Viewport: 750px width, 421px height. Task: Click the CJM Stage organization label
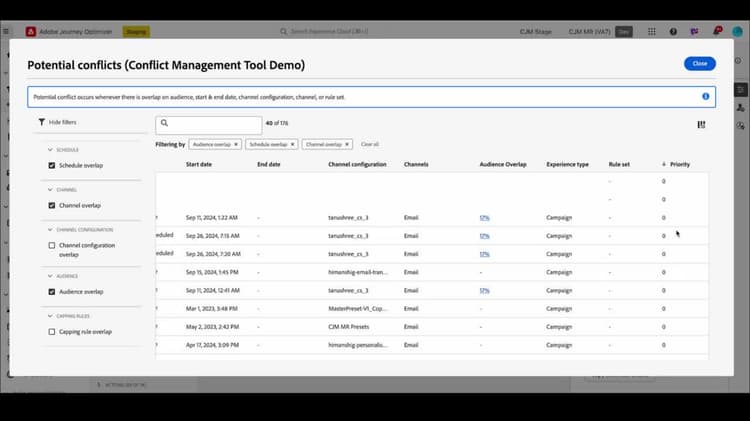[536, 32]
